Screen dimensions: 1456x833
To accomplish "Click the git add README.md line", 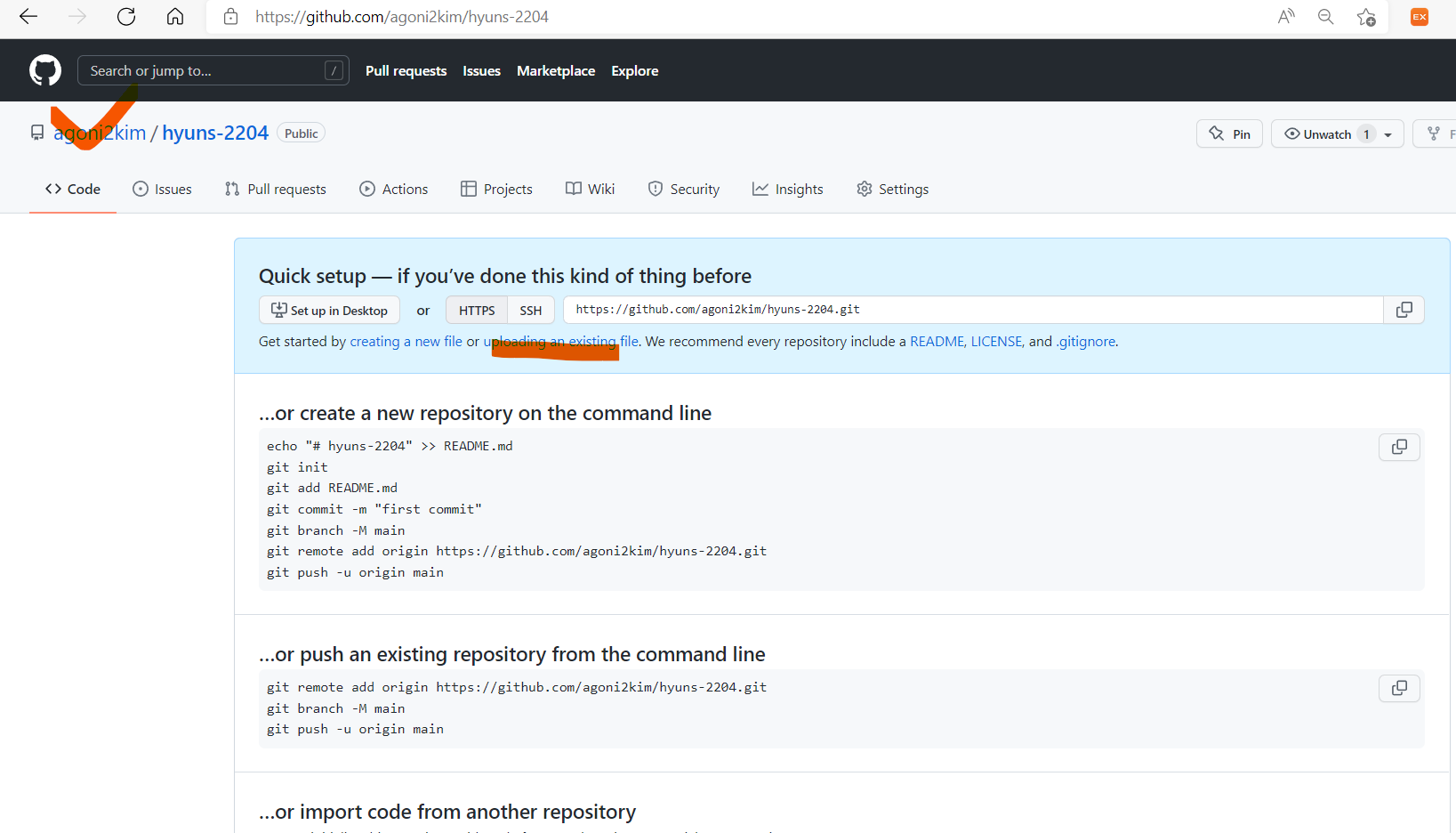I will 332,488.
